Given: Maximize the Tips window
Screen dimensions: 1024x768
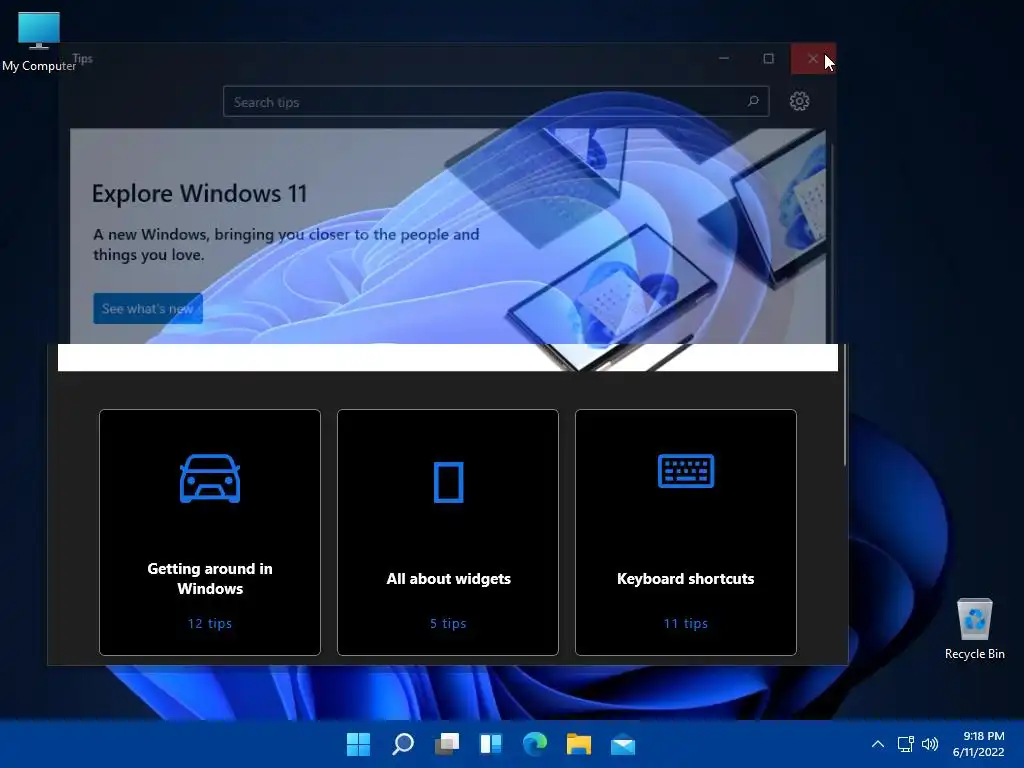Looking at the screenshot, I should point(769,59).
